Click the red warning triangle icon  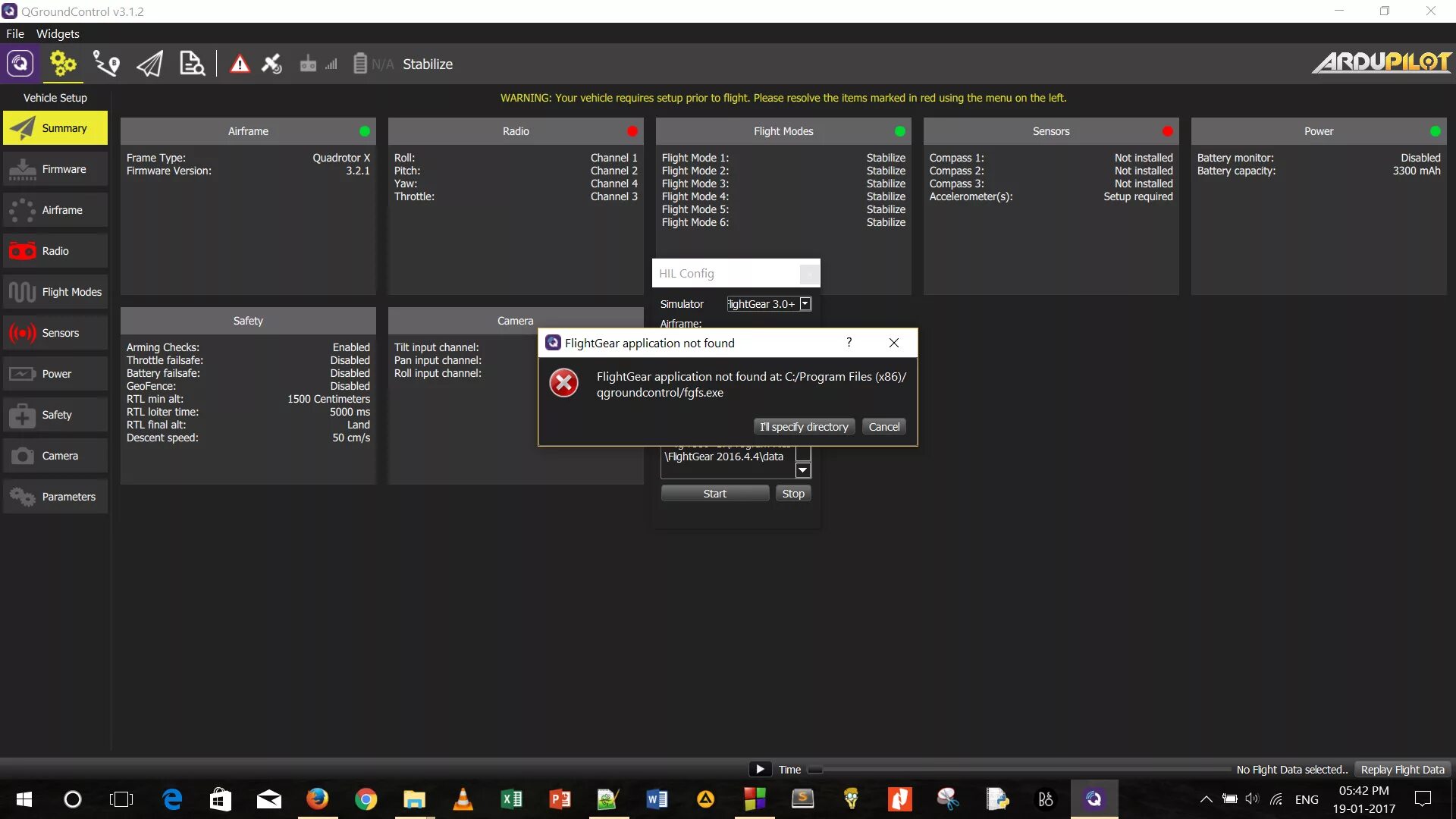coord(240,64)
